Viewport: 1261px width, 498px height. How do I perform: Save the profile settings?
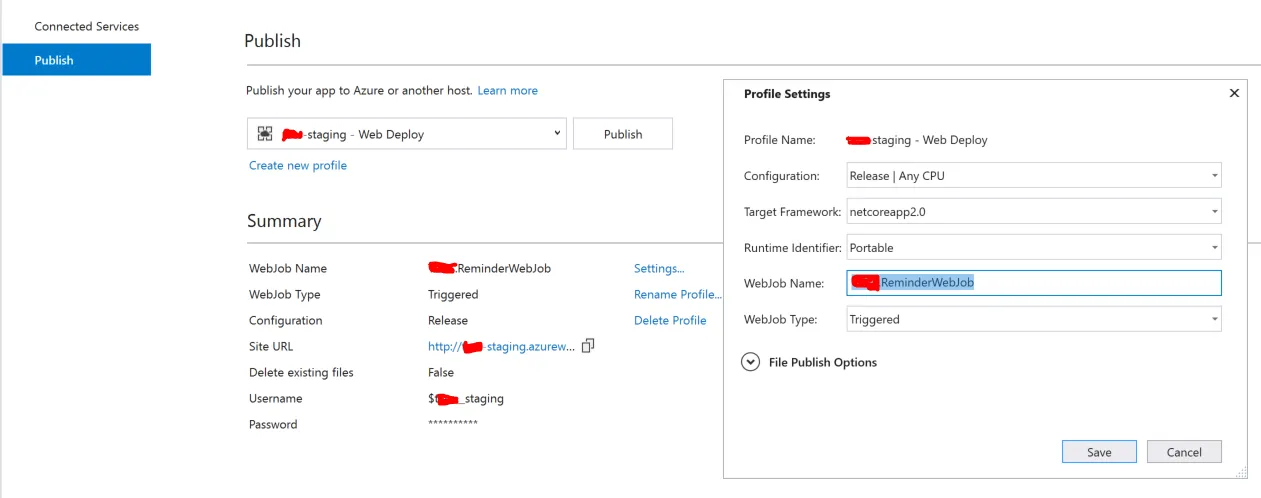tap(1099, 452)
